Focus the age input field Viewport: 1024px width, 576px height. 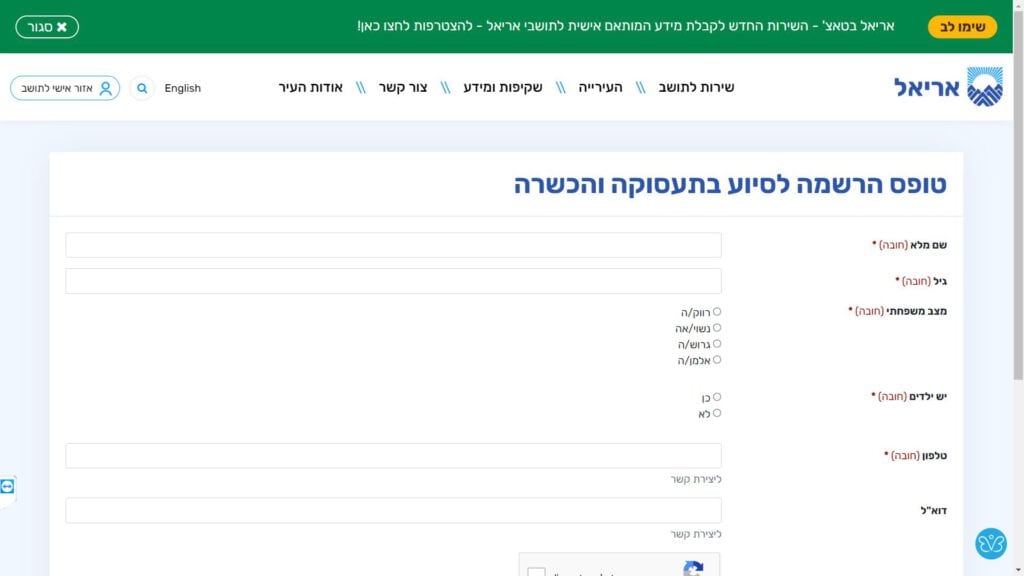click(393, 281)
